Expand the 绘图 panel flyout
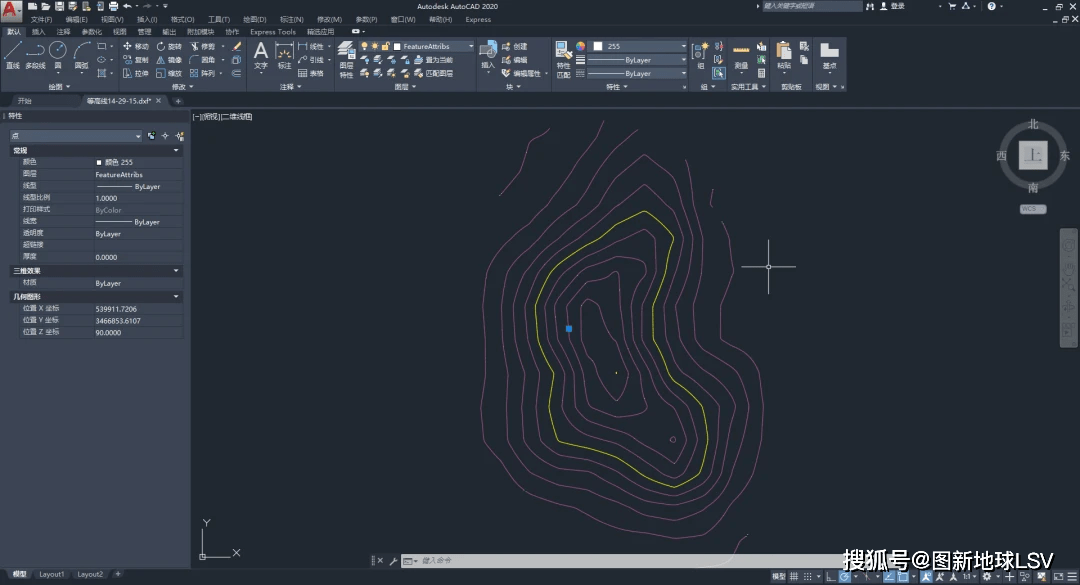This screenshot has height=585, width=1080. pyautogui.click(x=60, y=87)
